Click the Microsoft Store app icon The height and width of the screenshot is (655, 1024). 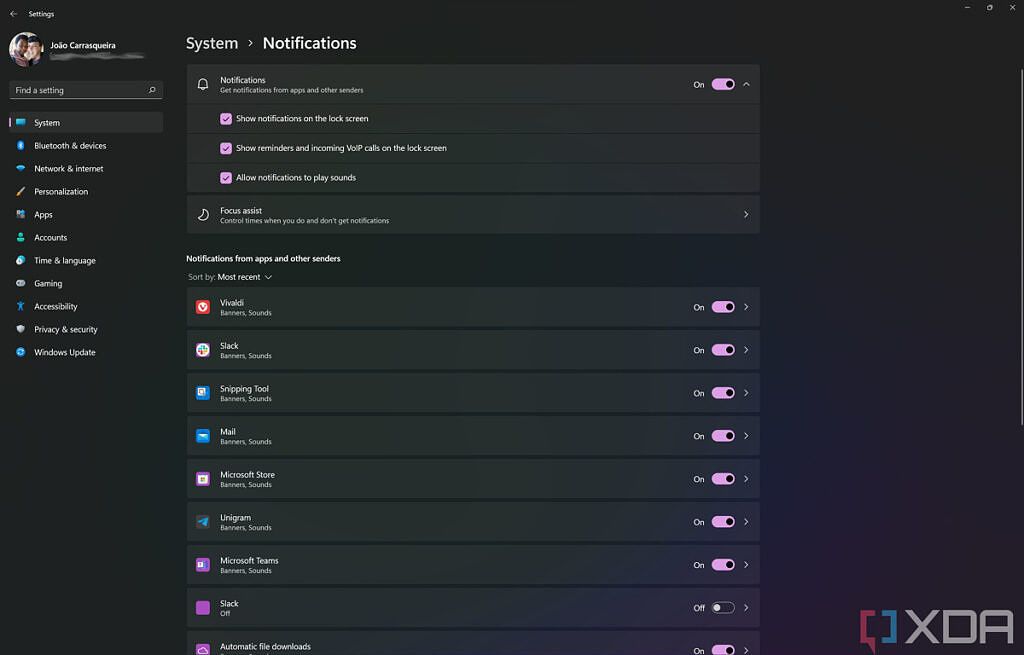tap(203, 479)
